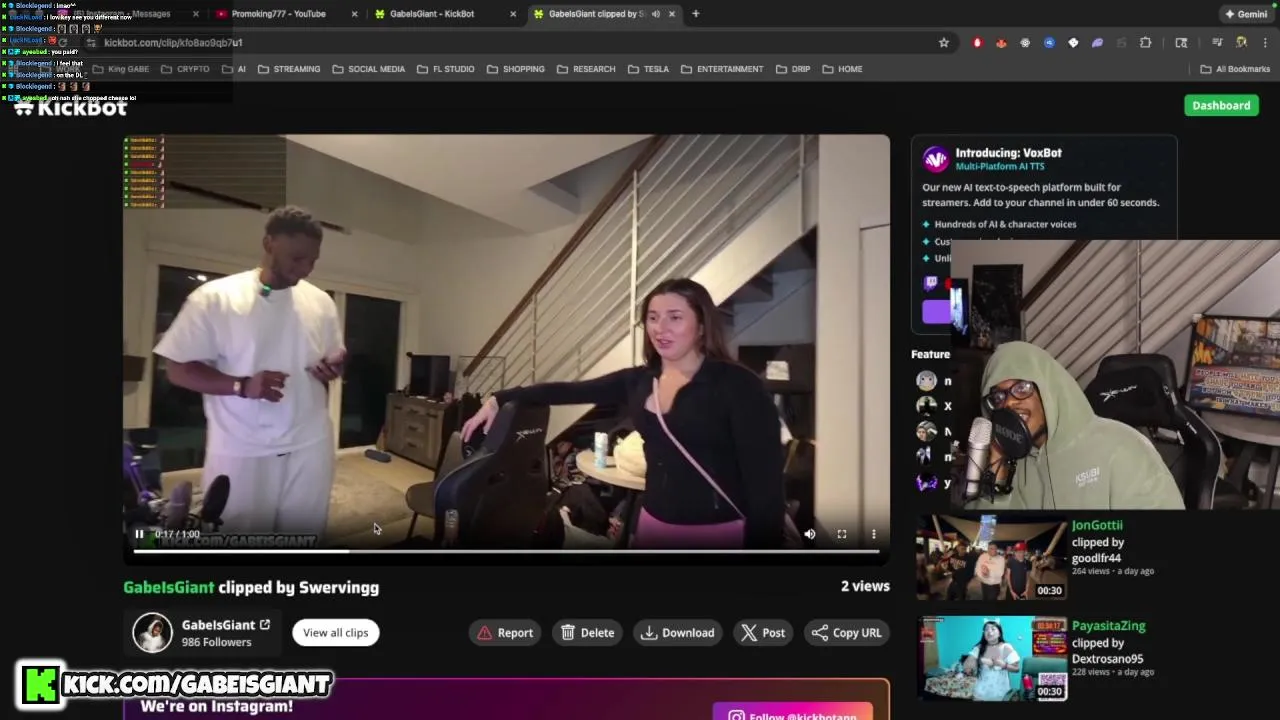The width and height of the screenshot is (1280, 720).
Task: Open the SHOPPING bookmark folder
Action: pos(516,69)
